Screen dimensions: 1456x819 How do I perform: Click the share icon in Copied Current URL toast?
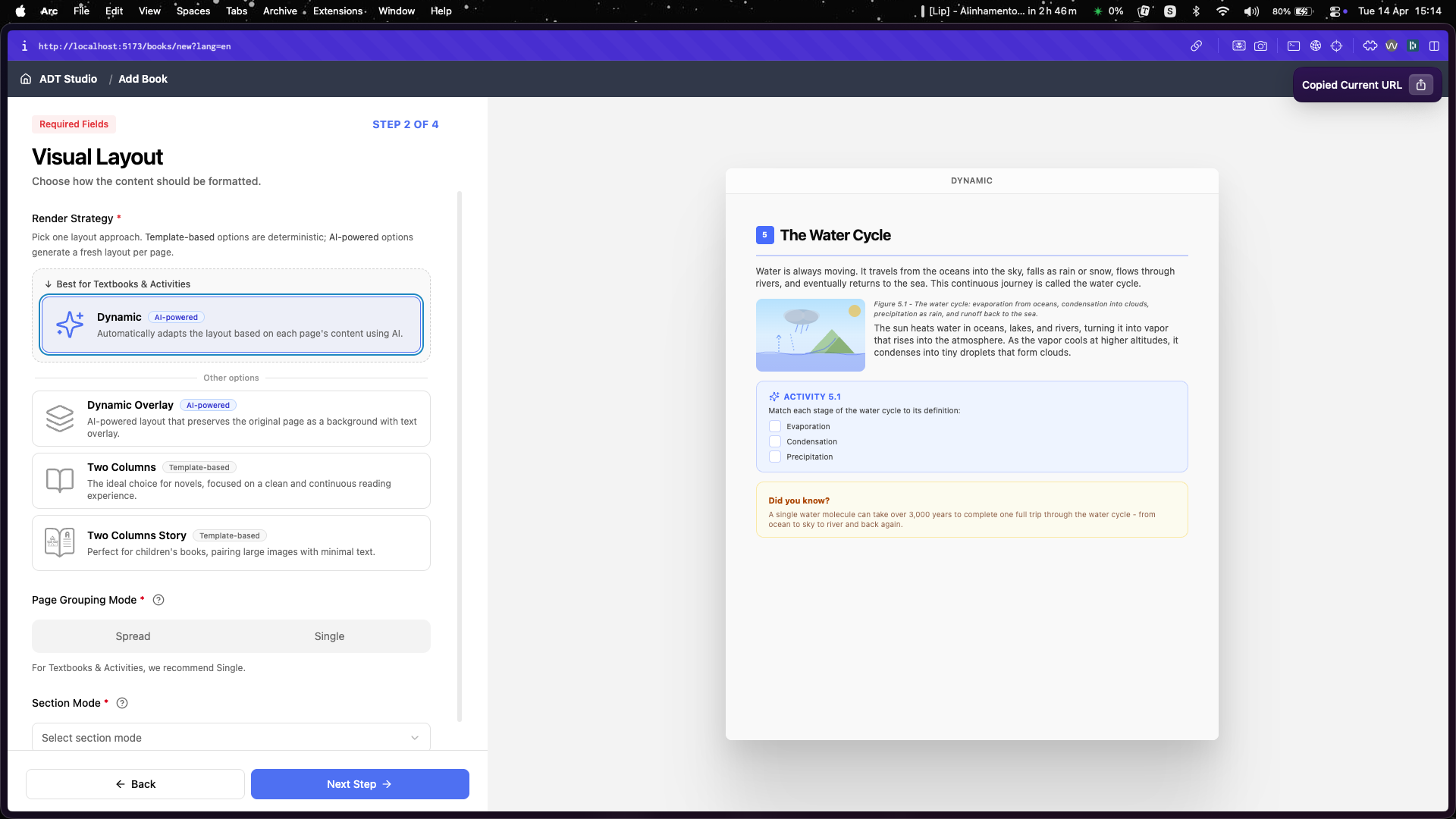point(1421,85)
